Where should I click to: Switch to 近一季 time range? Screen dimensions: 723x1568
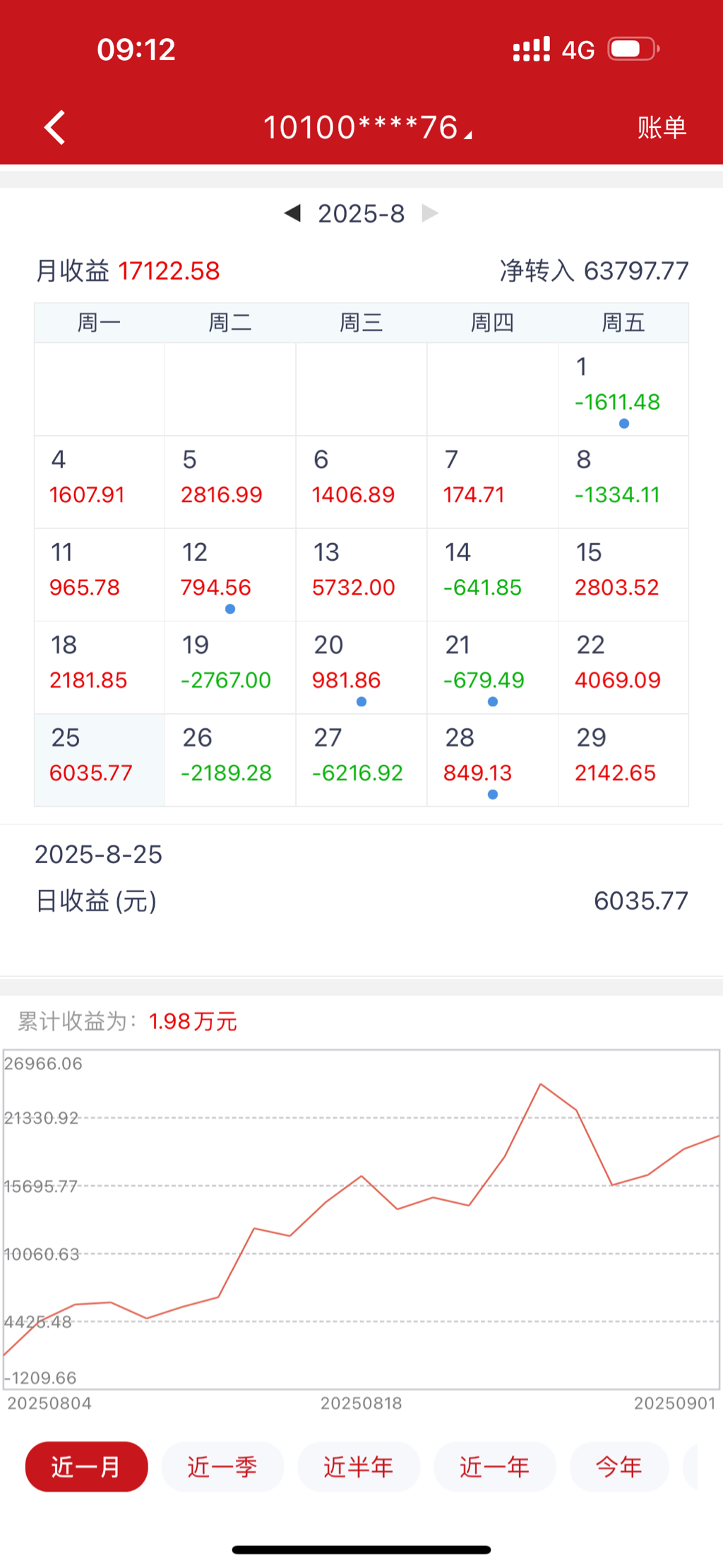point(222,1467)
